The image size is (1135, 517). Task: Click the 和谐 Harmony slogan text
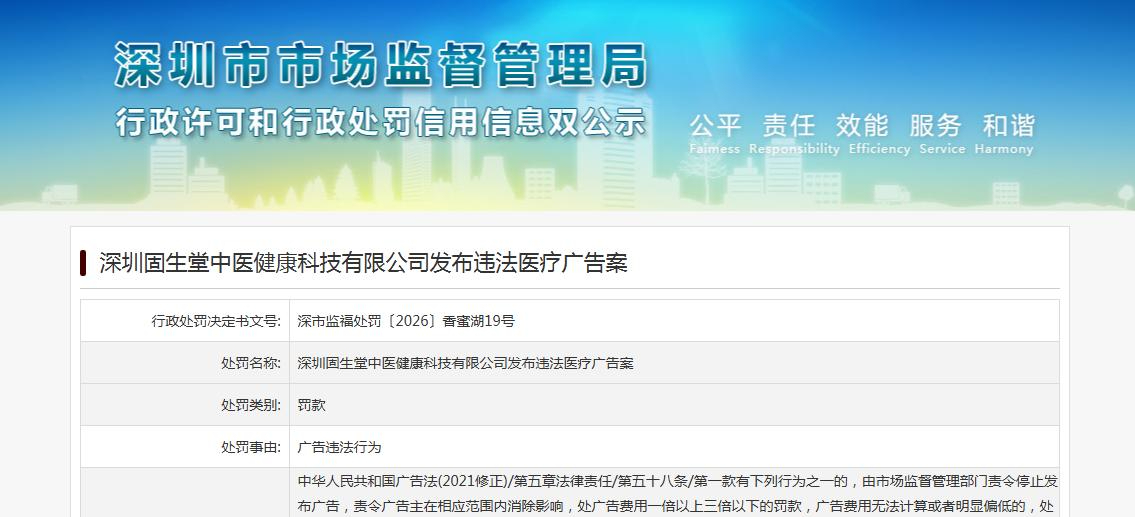coord(1004,134)
